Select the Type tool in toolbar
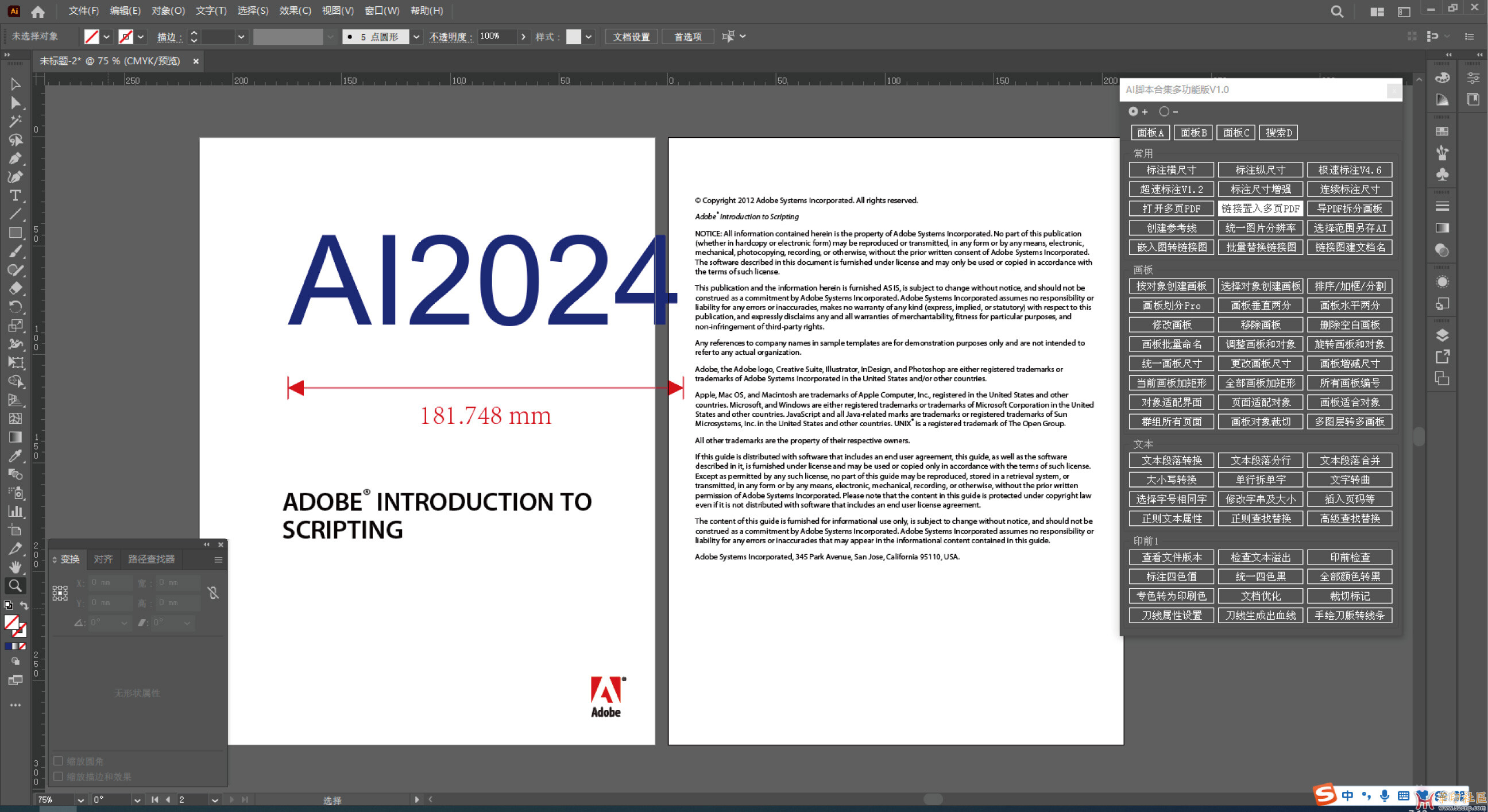 point(16,195)
